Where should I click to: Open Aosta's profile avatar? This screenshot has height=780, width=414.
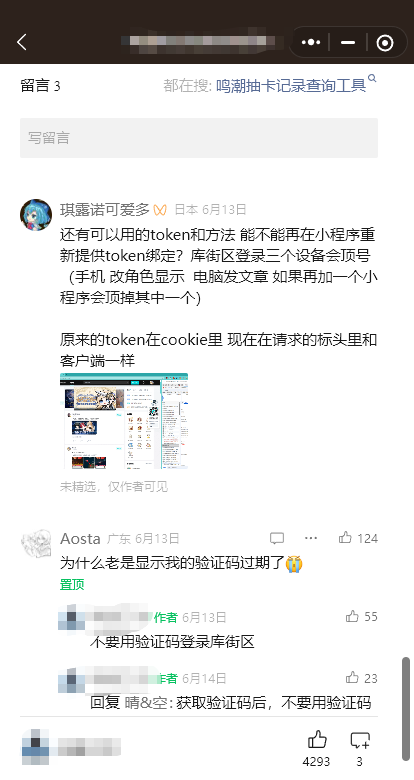point(36,543)
